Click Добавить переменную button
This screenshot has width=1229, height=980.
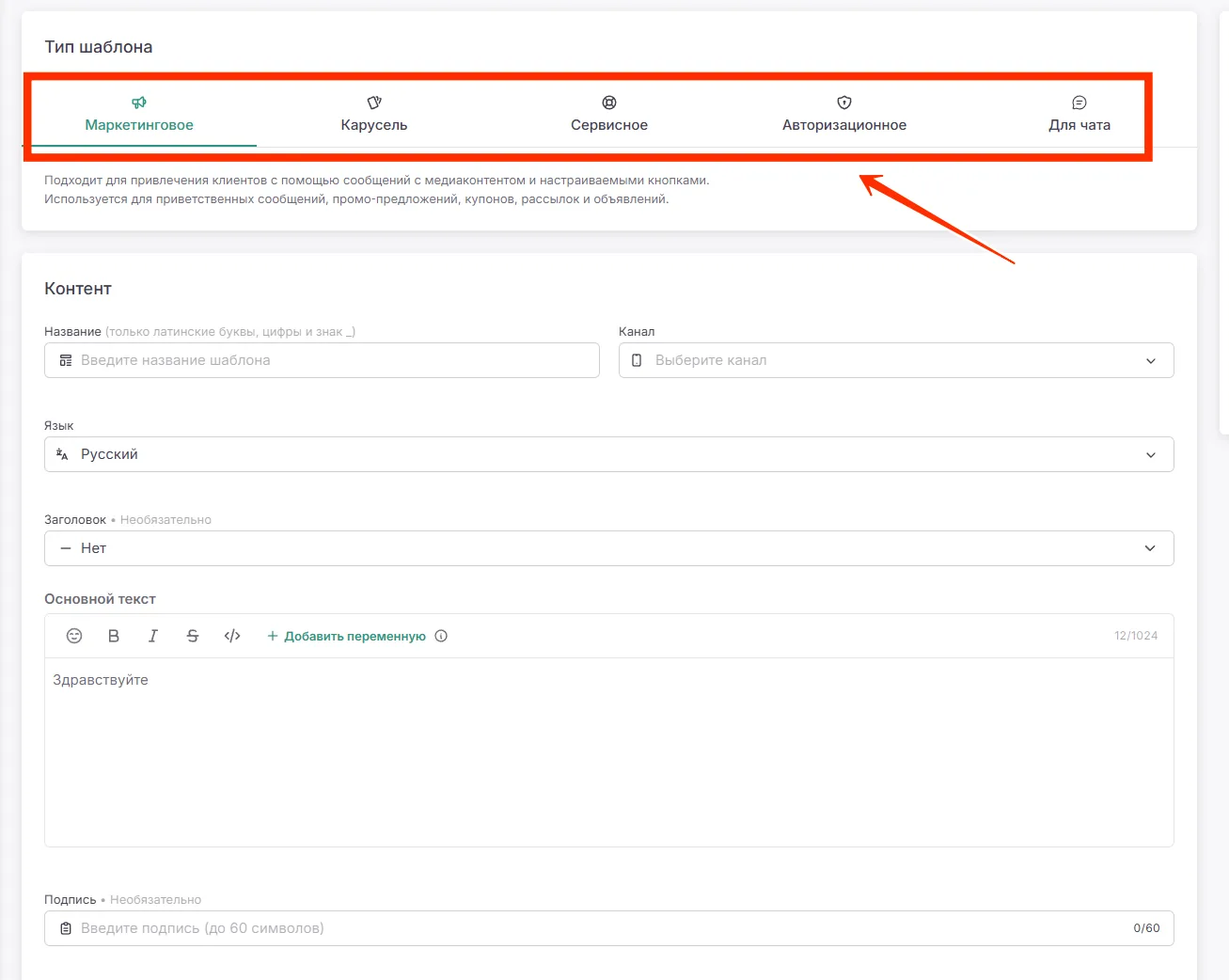346,636
